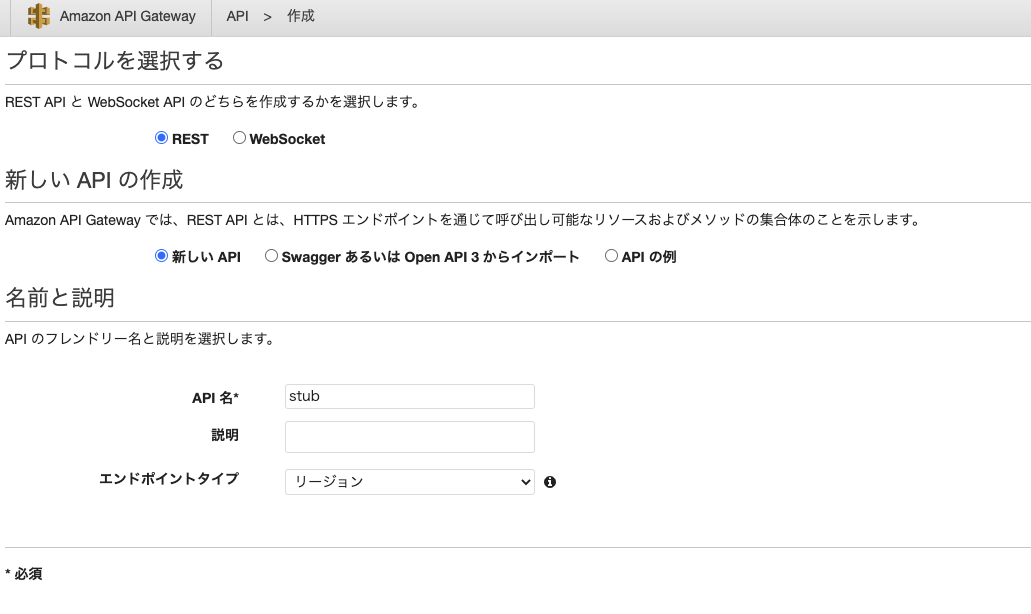Click the endpoint type info icon
The height and width of the screenshot is (614, 1031).
[550, 482]
